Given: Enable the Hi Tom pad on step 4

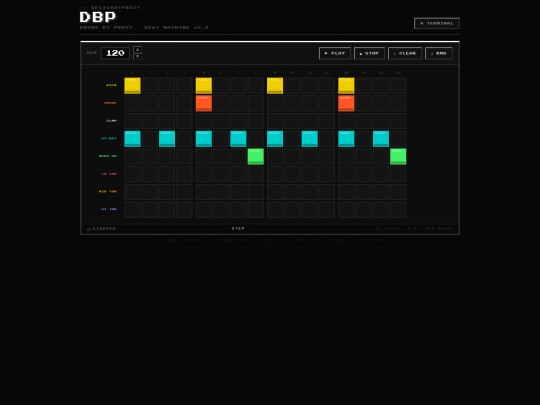Looking at the screenshot, I should point(184,209).
